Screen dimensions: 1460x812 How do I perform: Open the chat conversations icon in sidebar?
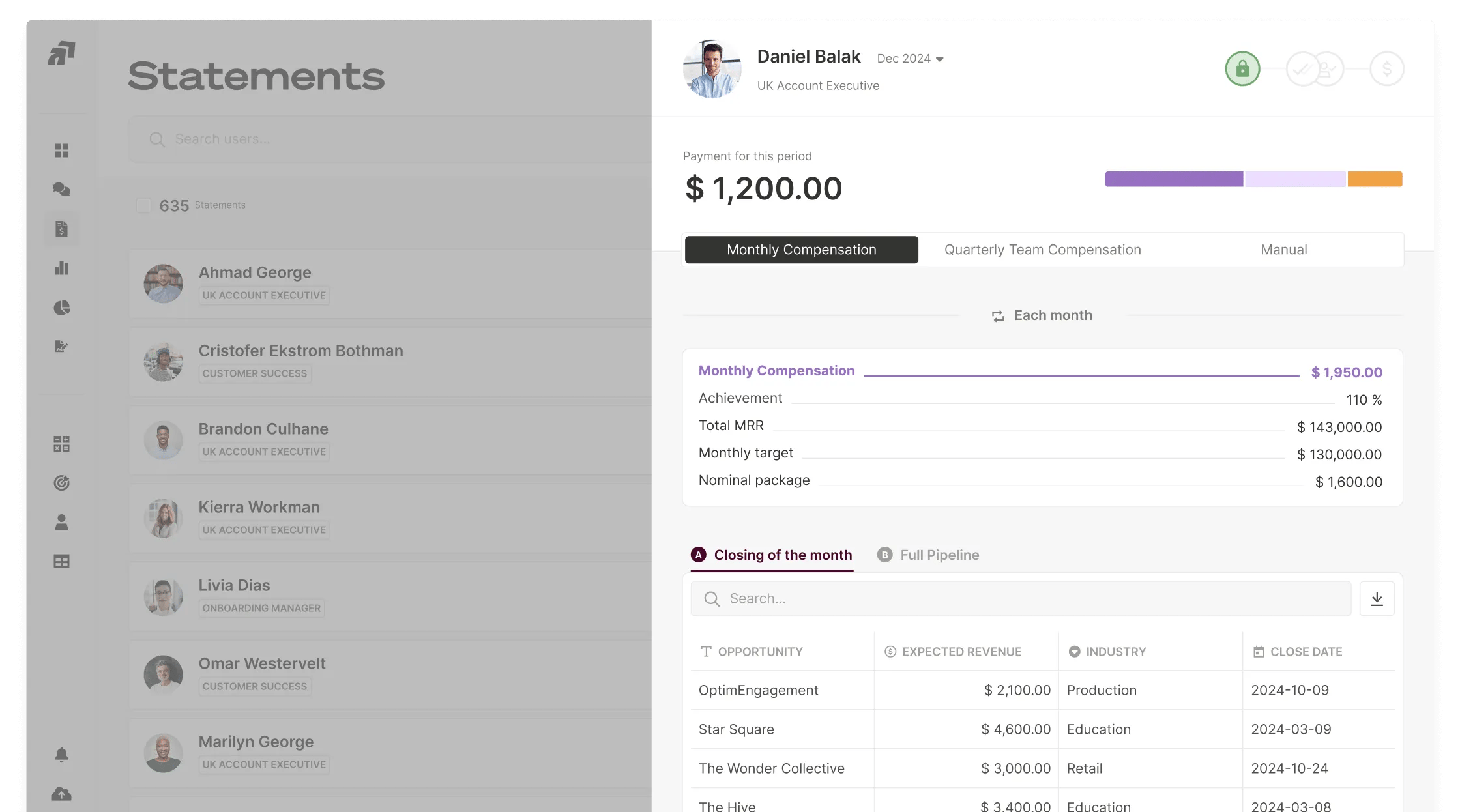[61, 190]
